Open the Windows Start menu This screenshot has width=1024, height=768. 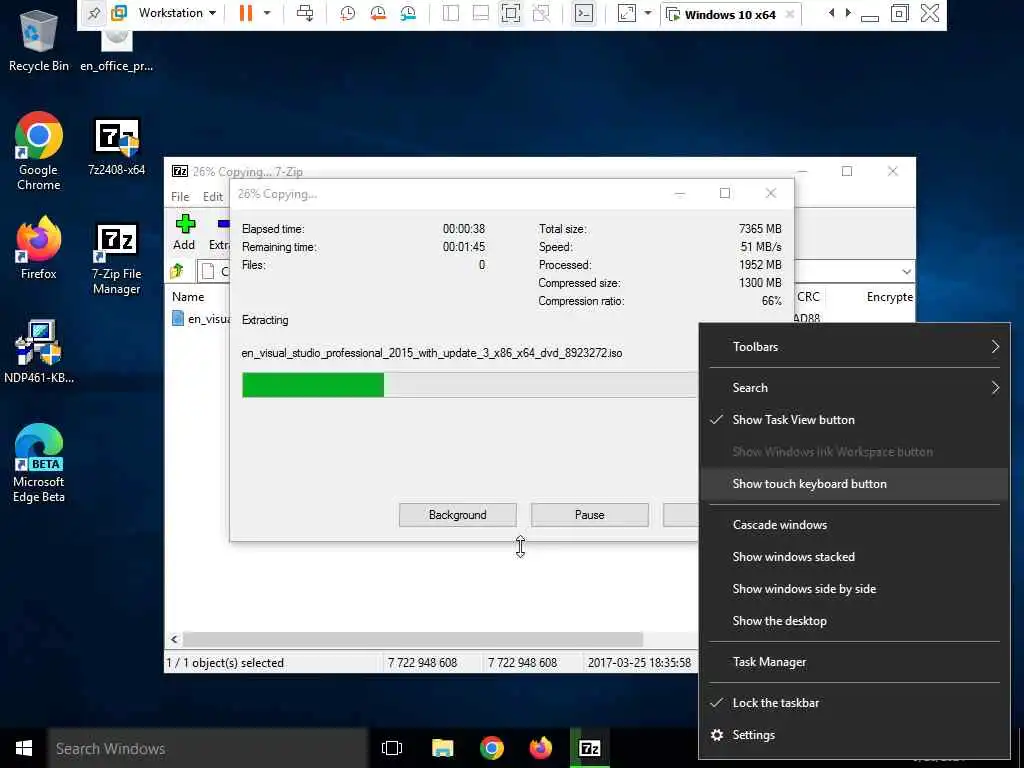click(24, 748)
